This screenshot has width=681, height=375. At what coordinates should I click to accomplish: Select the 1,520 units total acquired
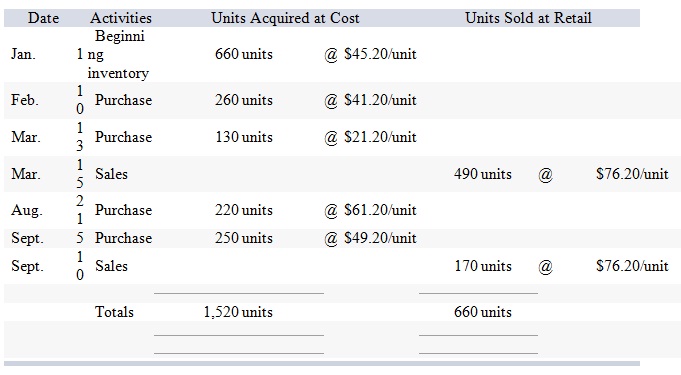coord(238,312)
